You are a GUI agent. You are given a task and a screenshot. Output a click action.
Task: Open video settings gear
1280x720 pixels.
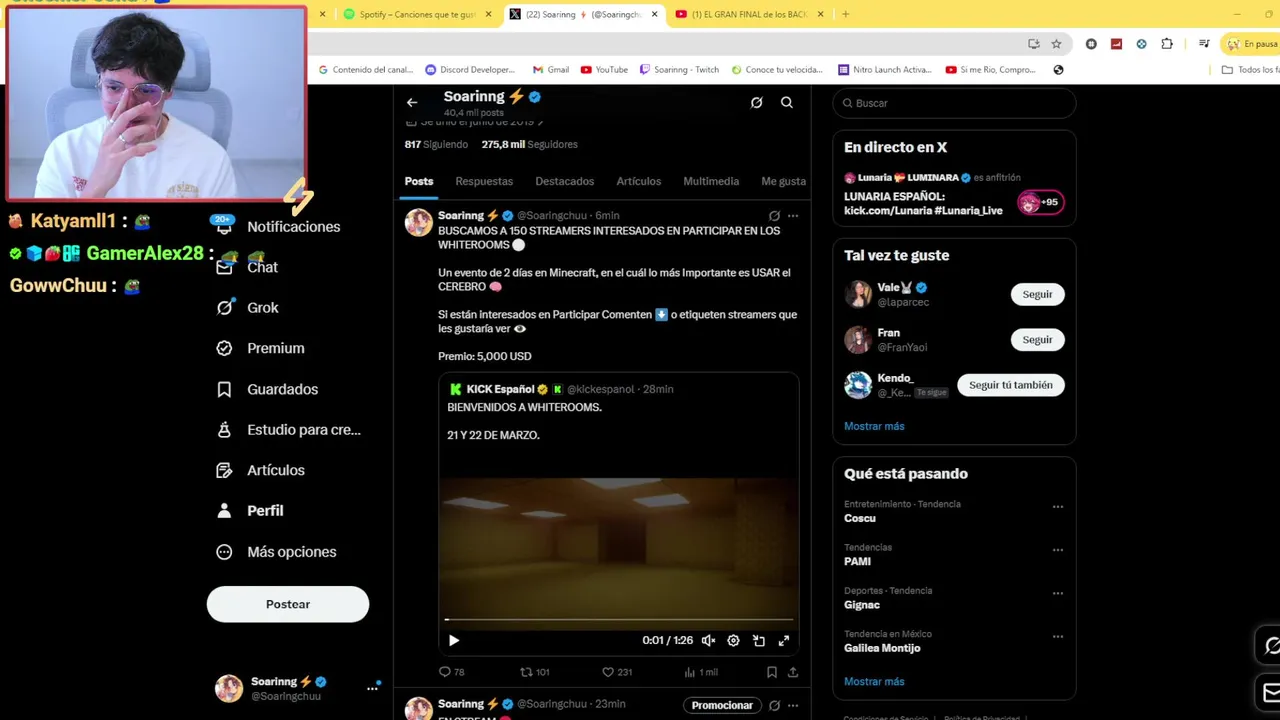point(733,641)
